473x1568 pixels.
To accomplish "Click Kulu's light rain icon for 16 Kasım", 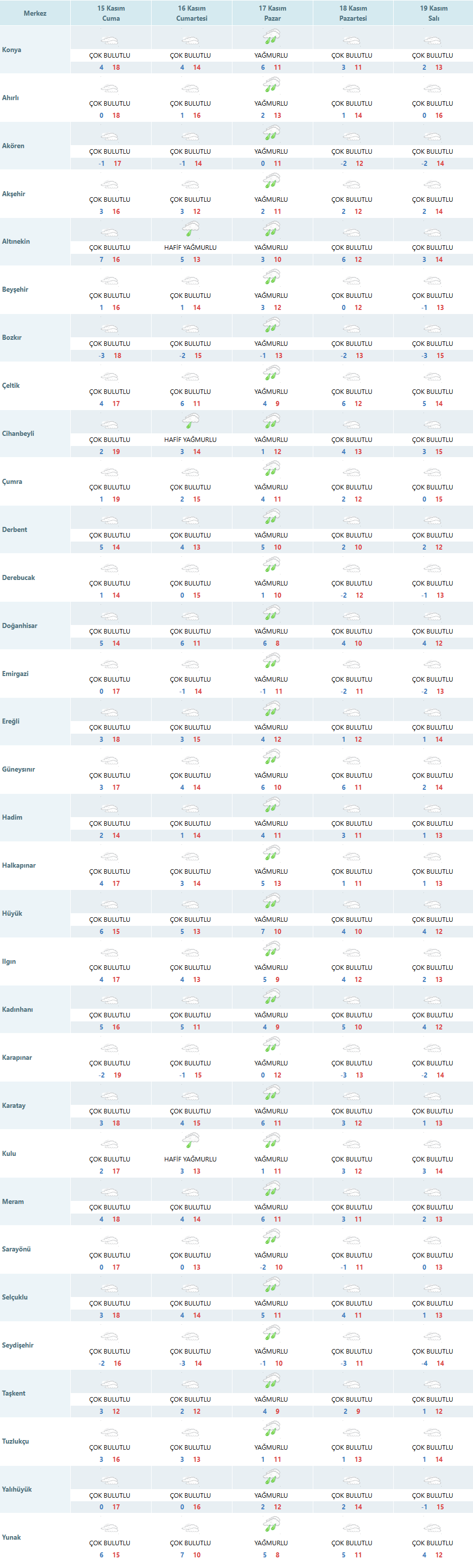I will click(191, 1141).
